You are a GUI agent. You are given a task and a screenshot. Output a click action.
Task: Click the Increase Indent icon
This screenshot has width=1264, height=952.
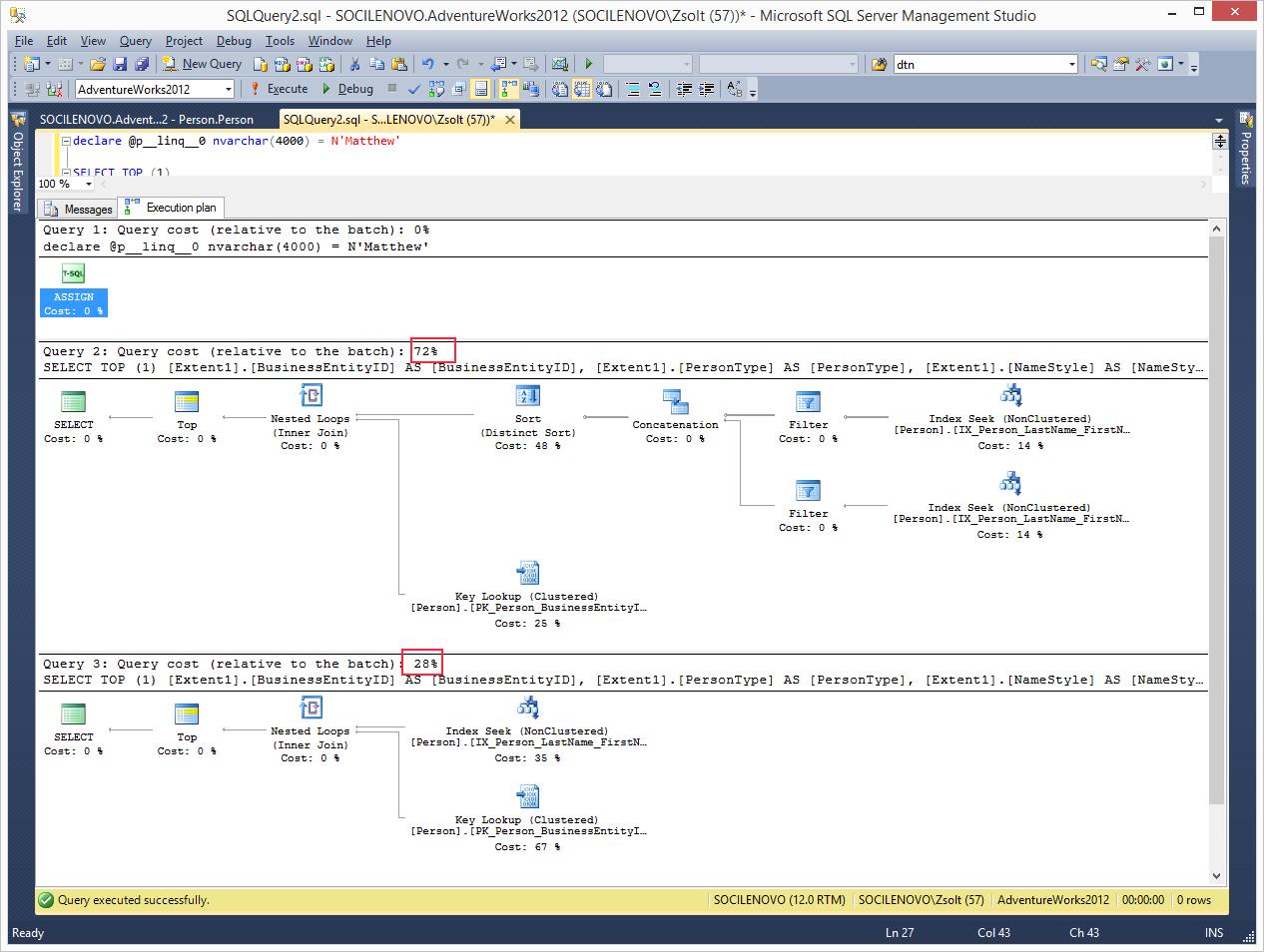707,89
